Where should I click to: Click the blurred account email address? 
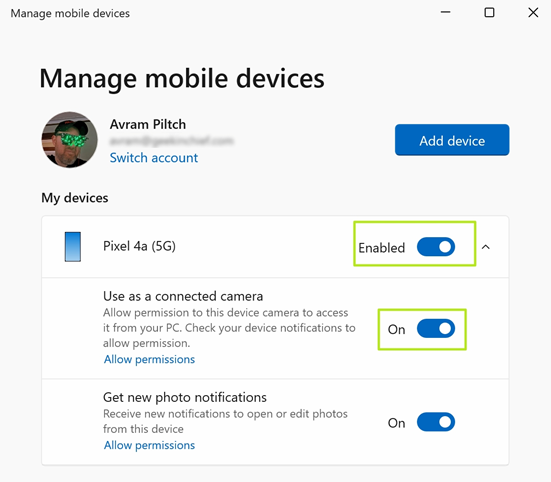pyautogui.click(x=171, y=141)
